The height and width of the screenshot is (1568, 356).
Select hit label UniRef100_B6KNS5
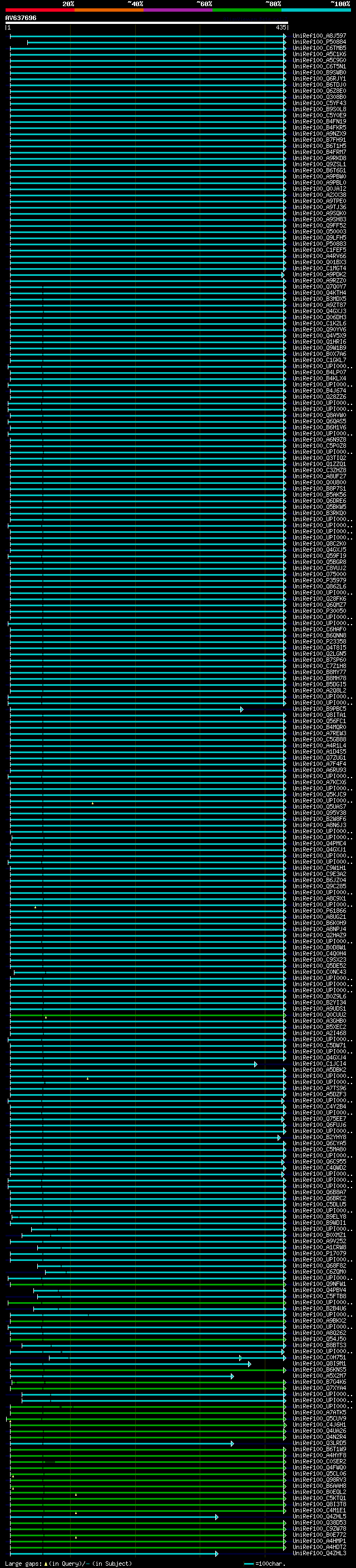point(319,1370)
